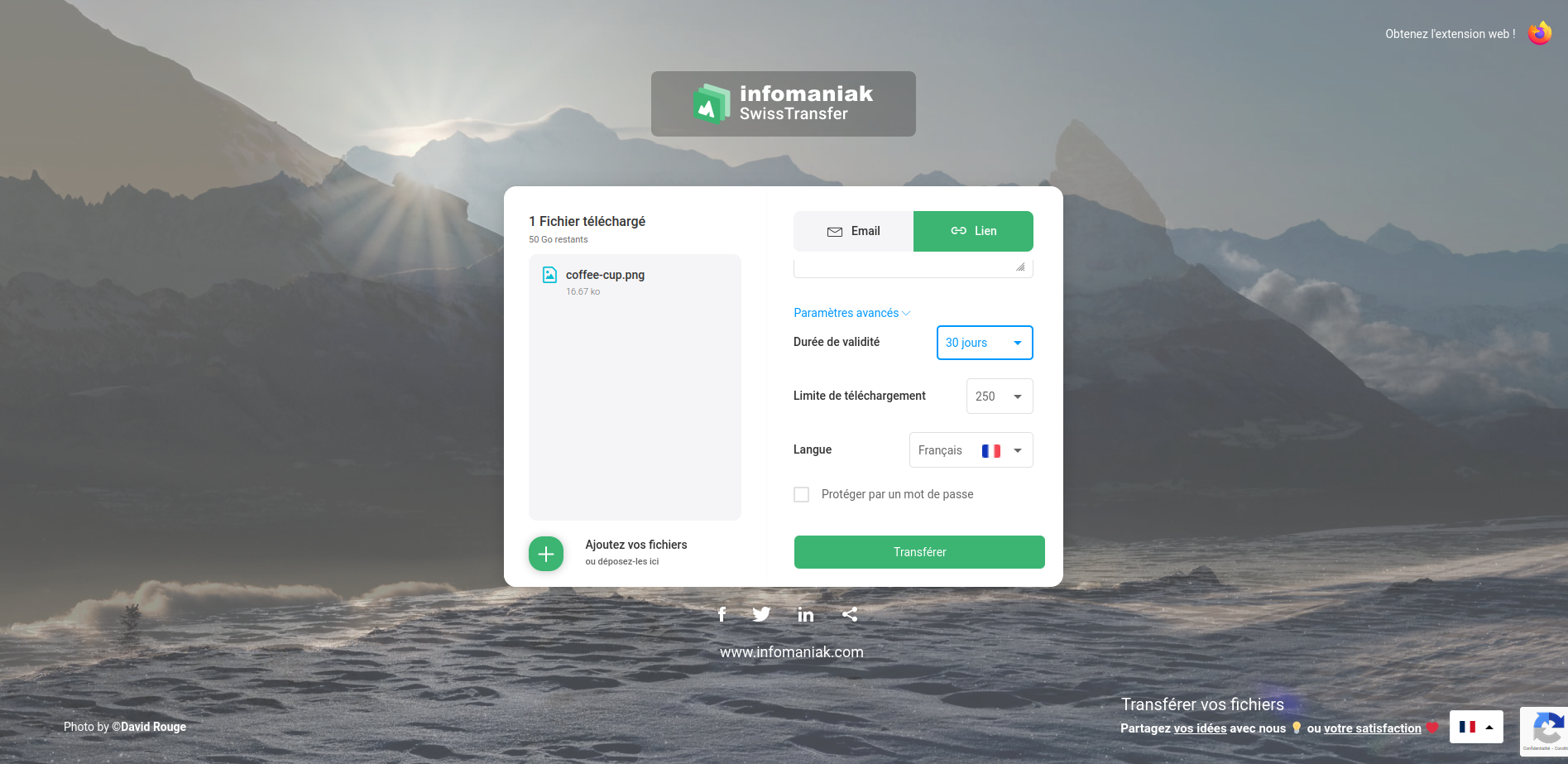Image resolution: width=1568 pixels, height=764 pixels.
Task: Open the Limite de téléchargement dropdown
Action: 1000,396
